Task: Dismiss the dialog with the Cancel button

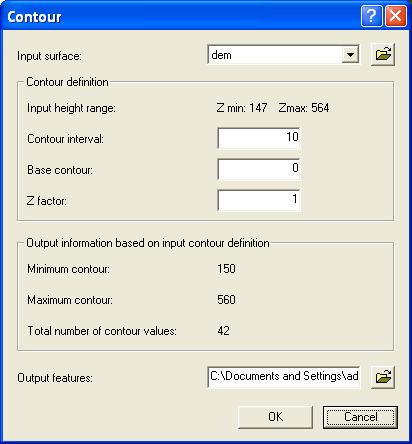Action: 360,417
